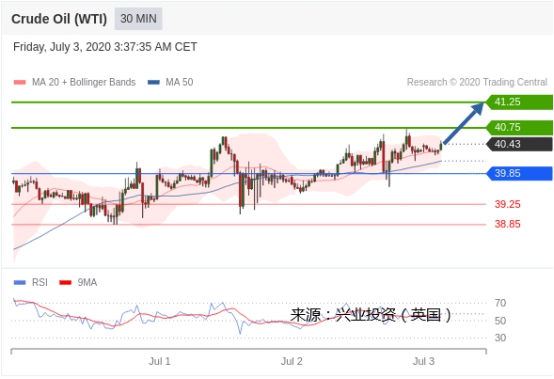Click the pink MA 20 legend swatch
Viewport: 554px width, 379px height.
coord(20,83)
